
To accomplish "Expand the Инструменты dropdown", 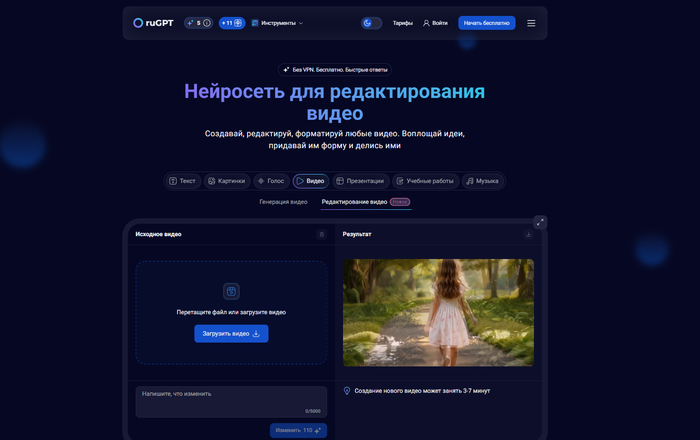I will 277,23.
